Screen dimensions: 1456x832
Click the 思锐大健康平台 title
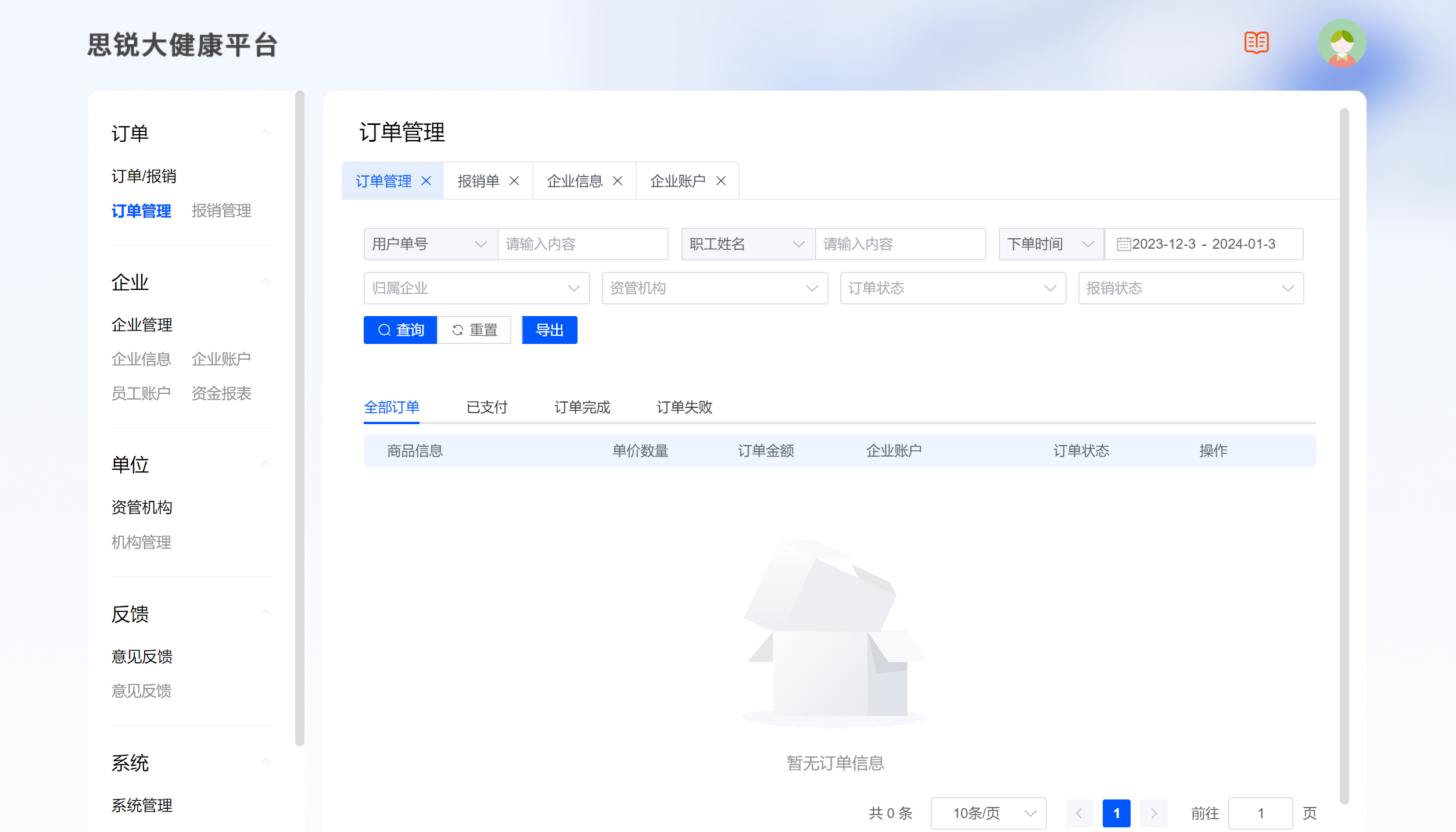(182, 45)
